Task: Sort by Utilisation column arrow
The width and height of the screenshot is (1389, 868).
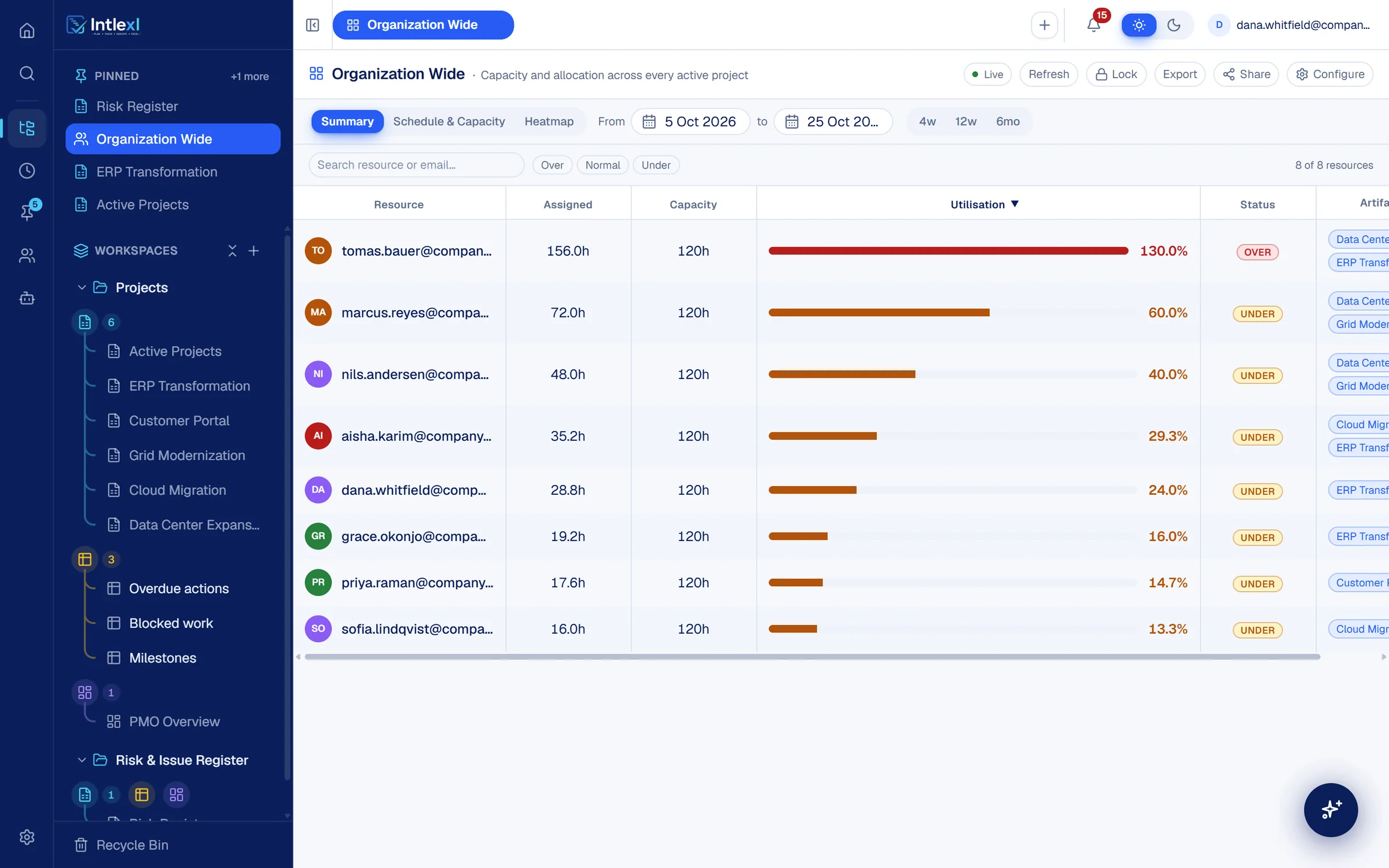Action: point(1015,204)
